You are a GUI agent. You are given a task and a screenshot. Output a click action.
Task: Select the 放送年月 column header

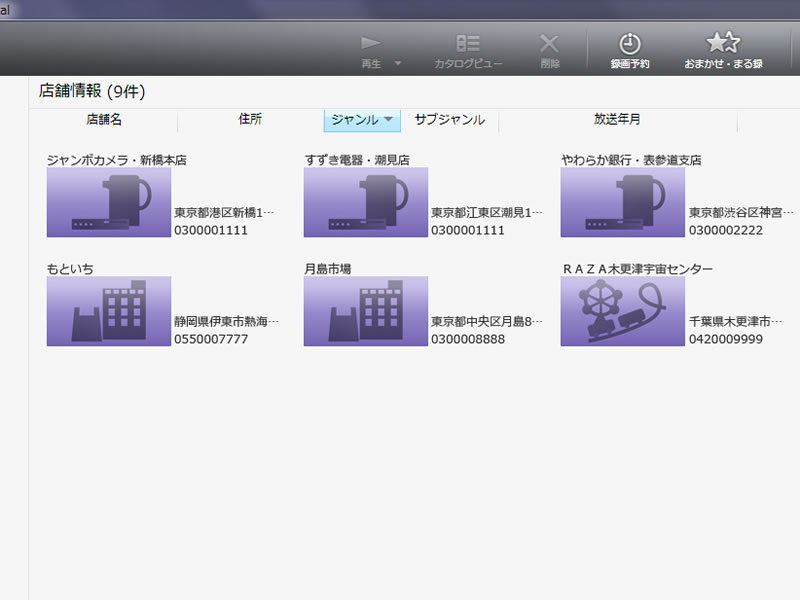(x=617, y=120)
